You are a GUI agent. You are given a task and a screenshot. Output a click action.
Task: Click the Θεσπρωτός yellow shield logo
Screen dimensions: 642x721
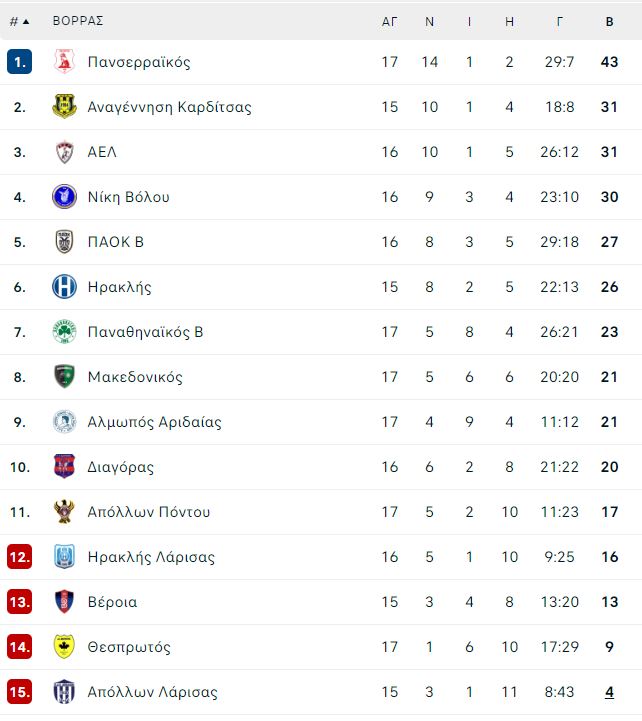[x=64, y=647]
